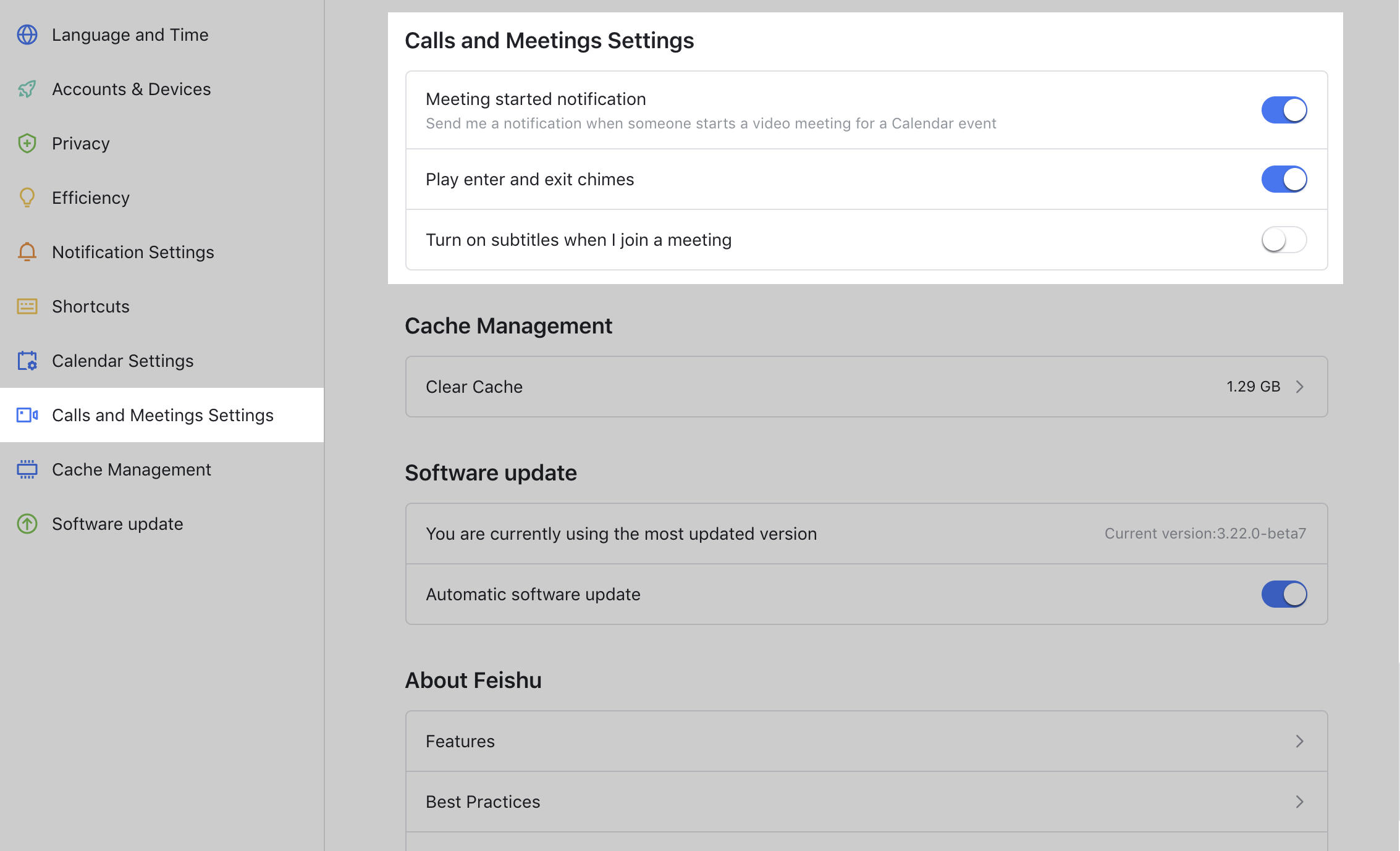Click the Efficiency lightbulb icon
Screen dimensions: 1400x851
(27, 198)
